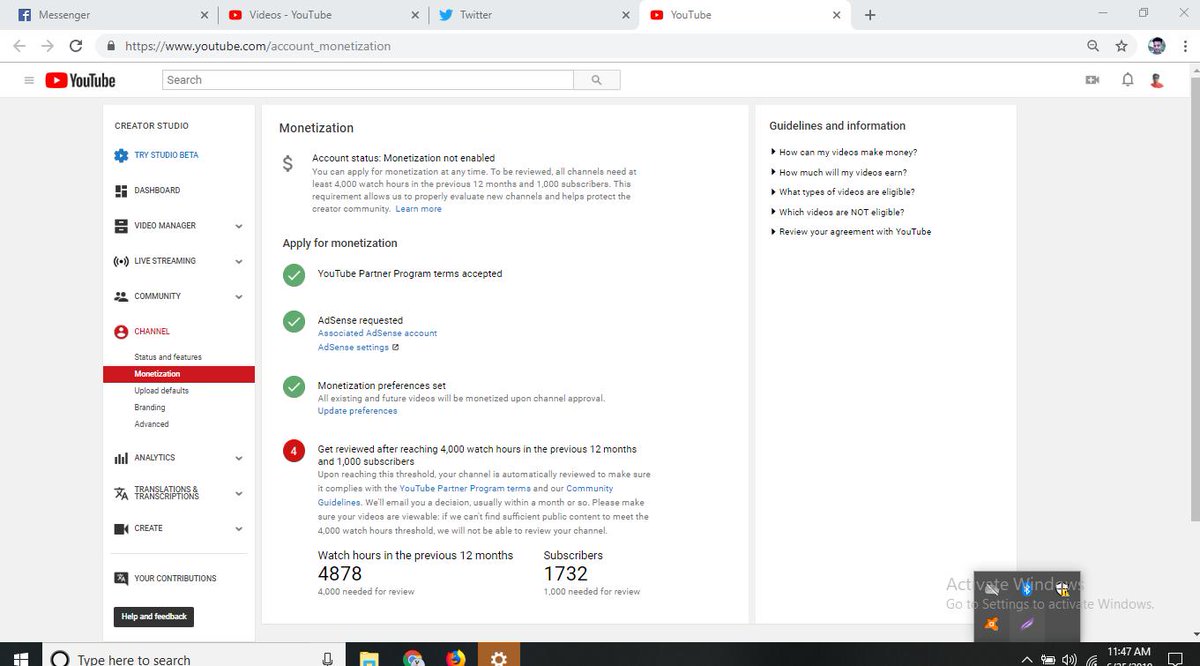Open Upload defaults in Channel menu
Viewport: 1200px width, 666px height.
tap(162, 391)
